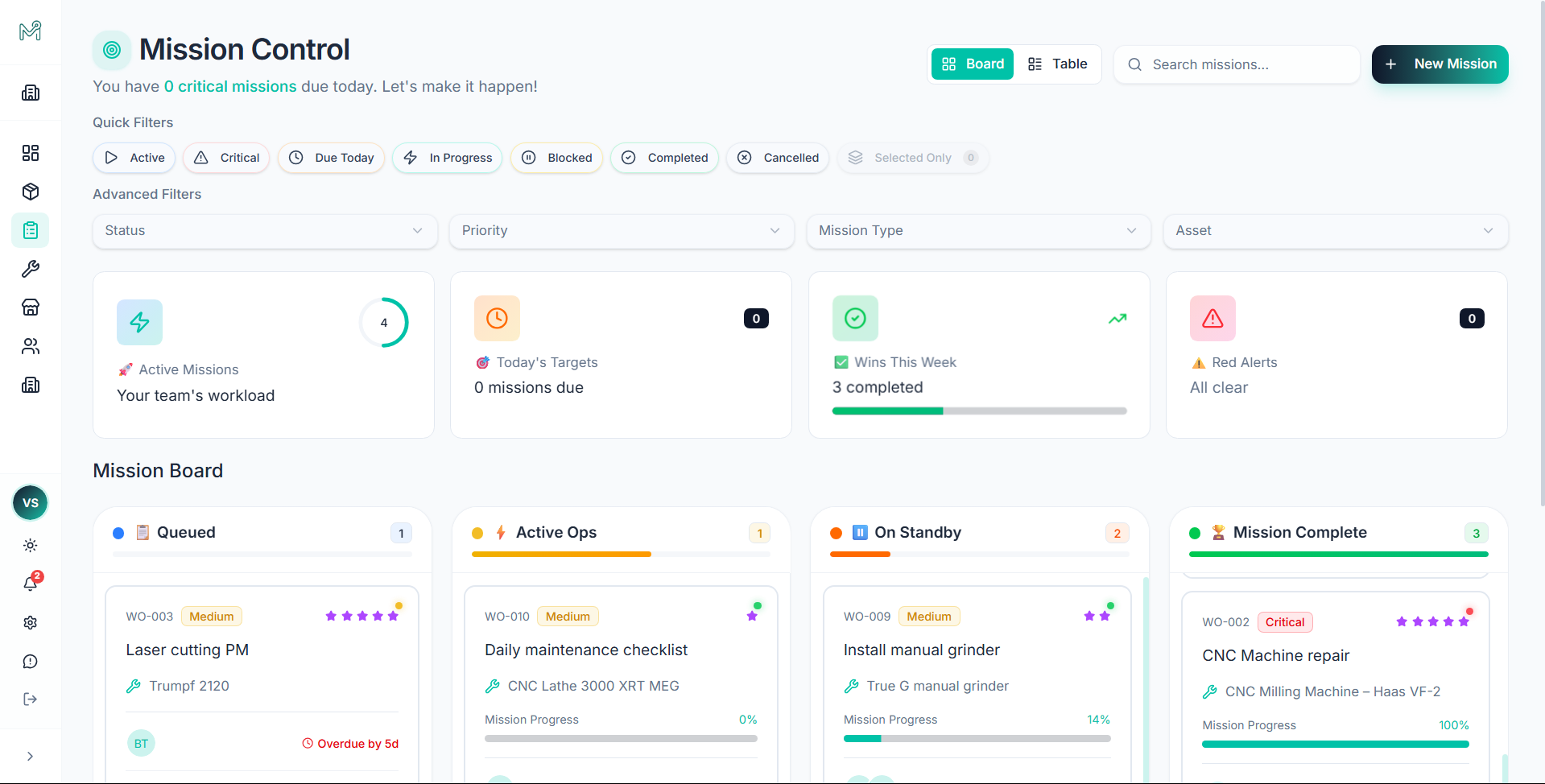Open notifications bell with badge

(31, 584)
